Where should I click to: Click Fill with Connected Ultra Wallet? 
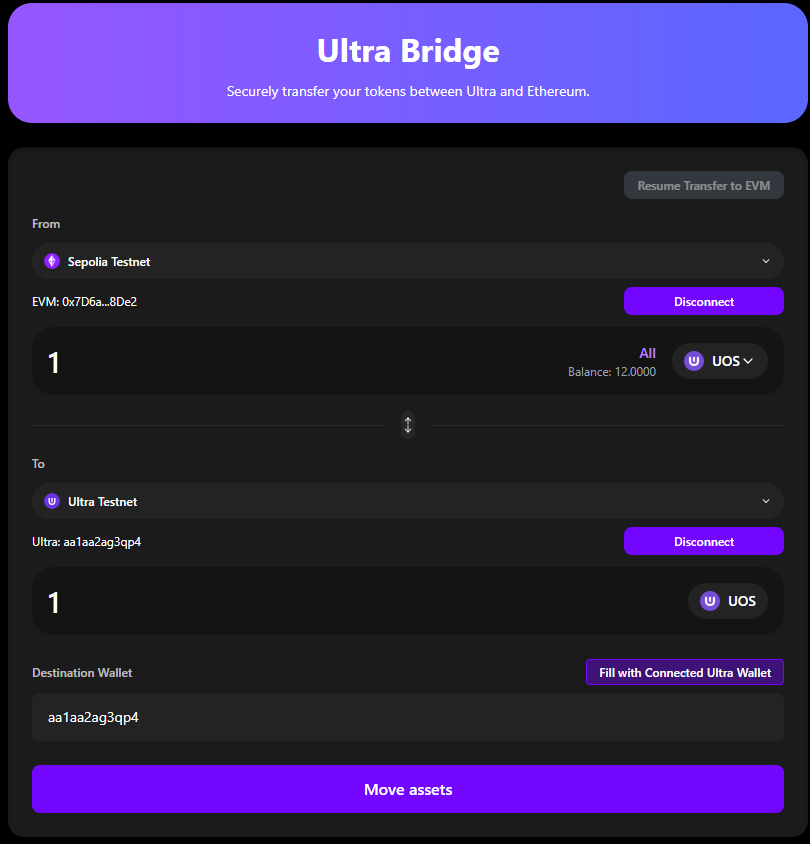684,672
